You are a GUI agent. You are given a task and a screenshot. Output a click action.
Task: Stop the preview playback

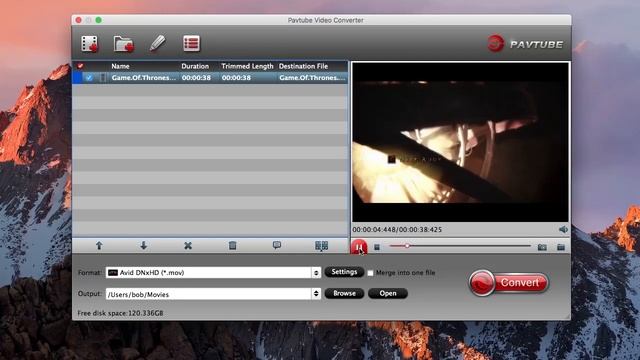(x=377, y=247)
